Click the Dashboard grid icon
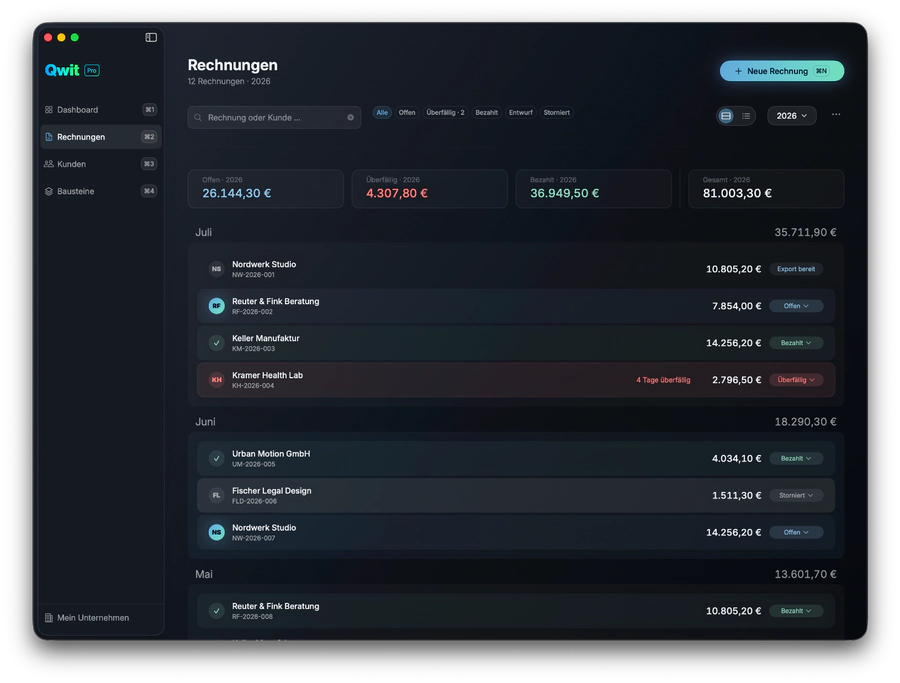This screenshot has width=900, height=683. [x=49, y=110]
